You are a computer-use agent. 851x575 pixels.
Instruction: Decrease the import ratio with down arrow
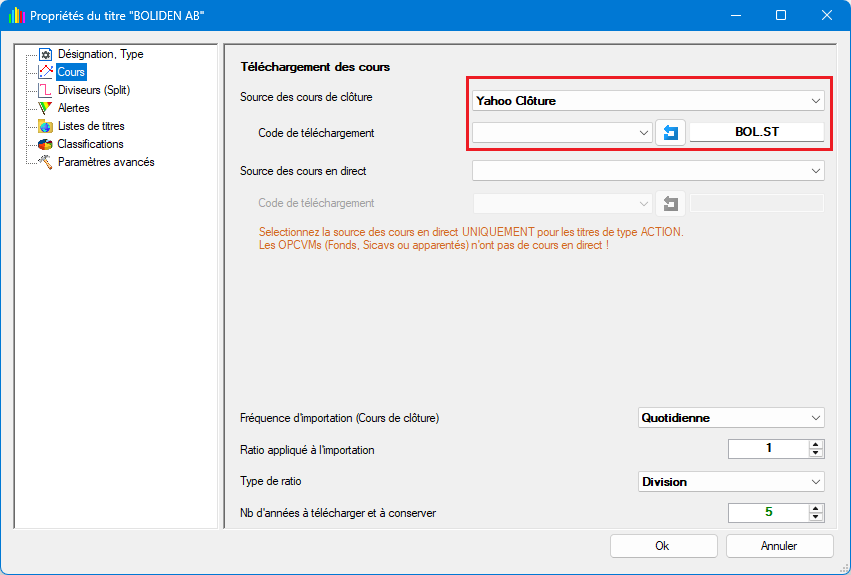click(x=816, y=453)
